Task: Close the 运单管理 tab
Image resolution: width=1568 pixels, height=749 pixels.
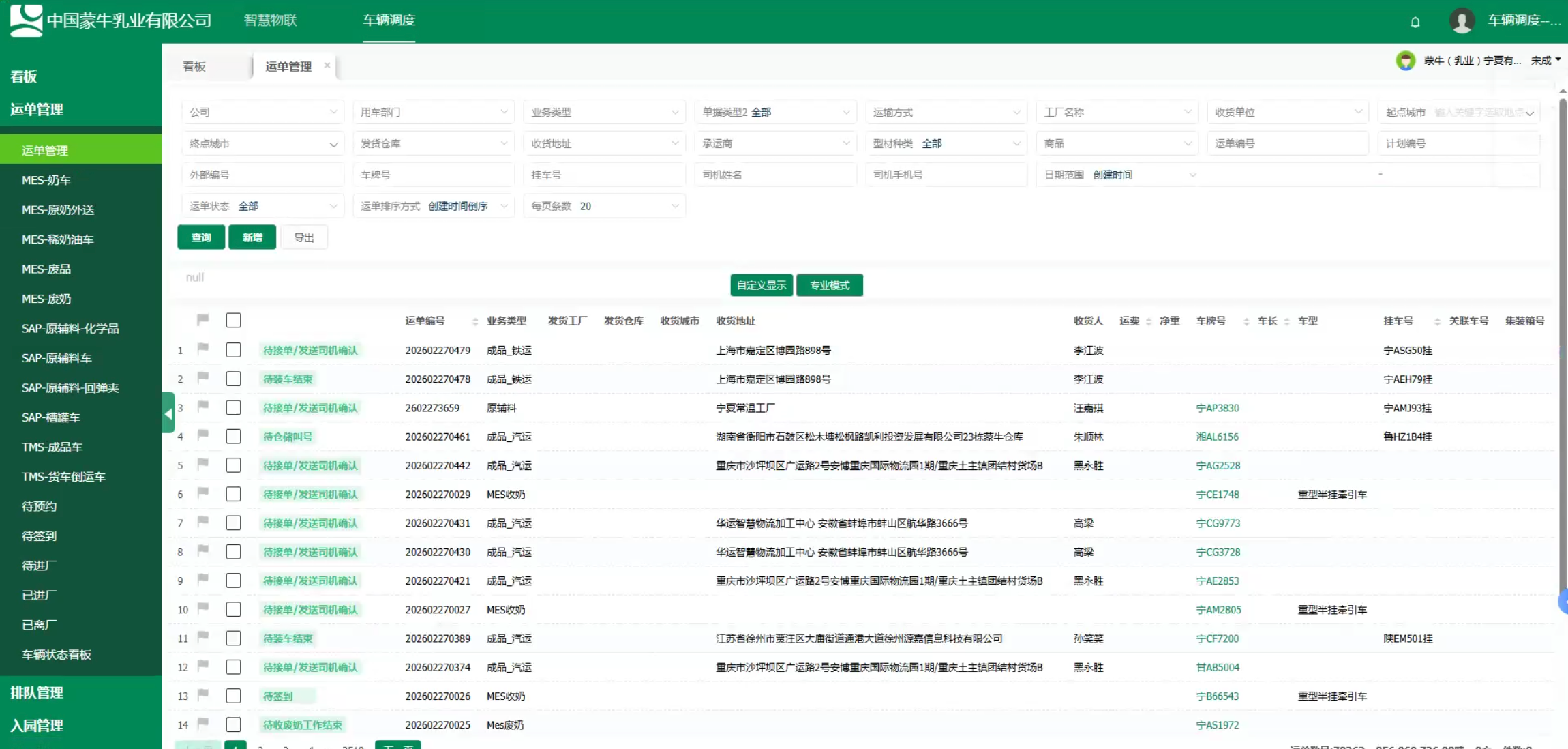Action: tap(327, 65)
